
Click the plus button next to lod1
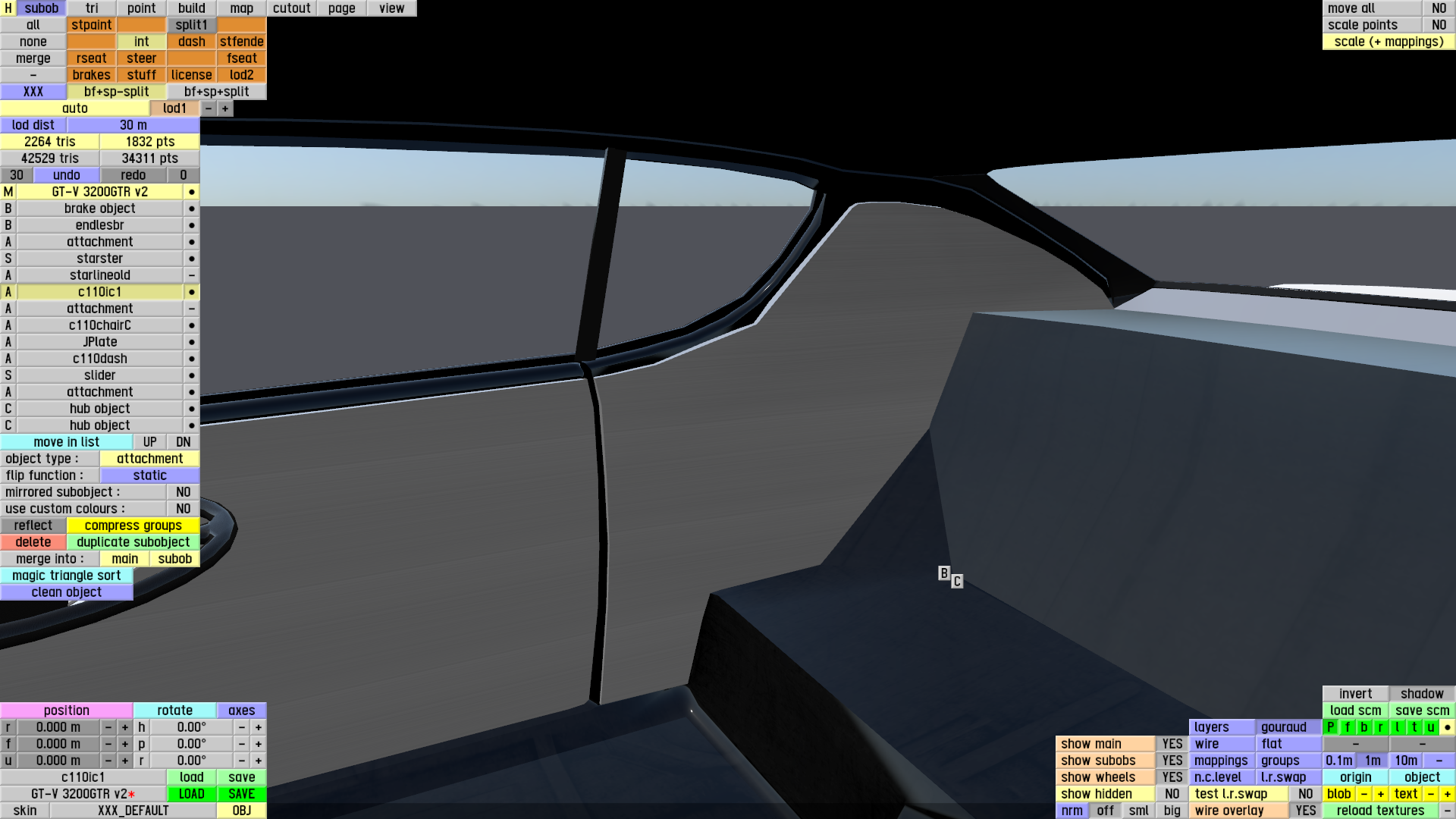tap(225, 108)
